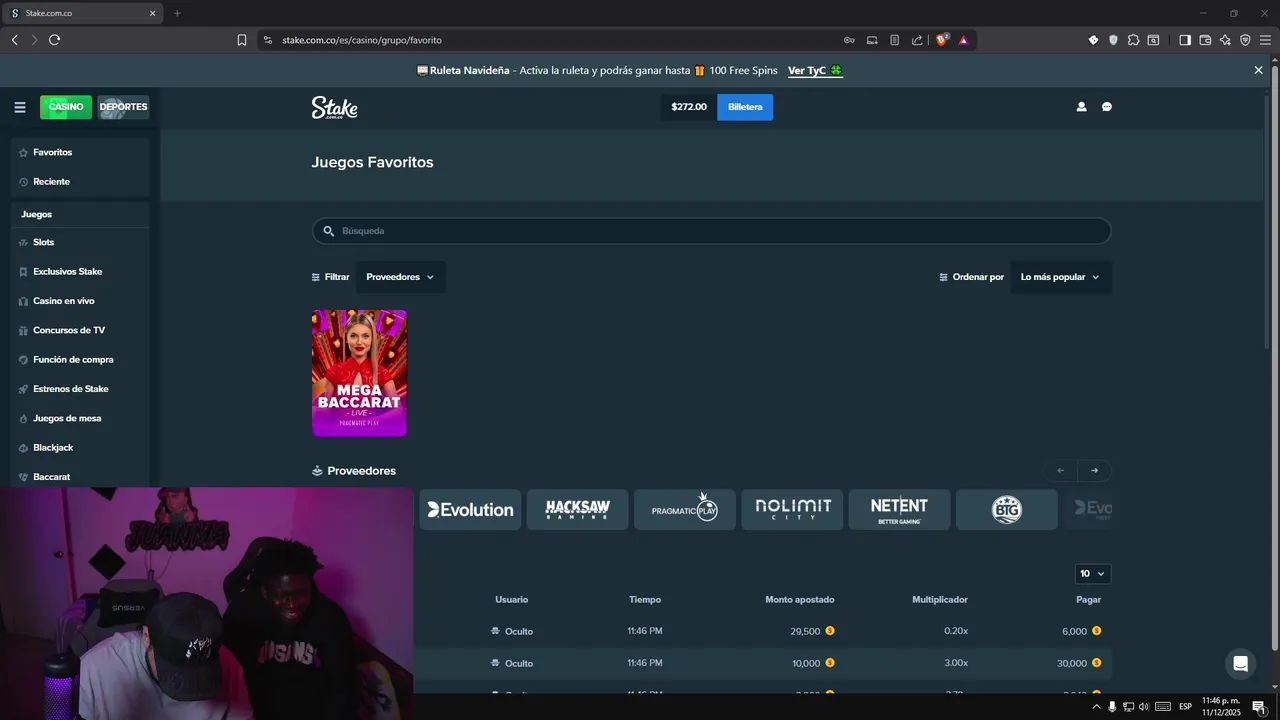
Task: Open the rows-per-page dropdown showing 10
Action: click(1092, 574)
